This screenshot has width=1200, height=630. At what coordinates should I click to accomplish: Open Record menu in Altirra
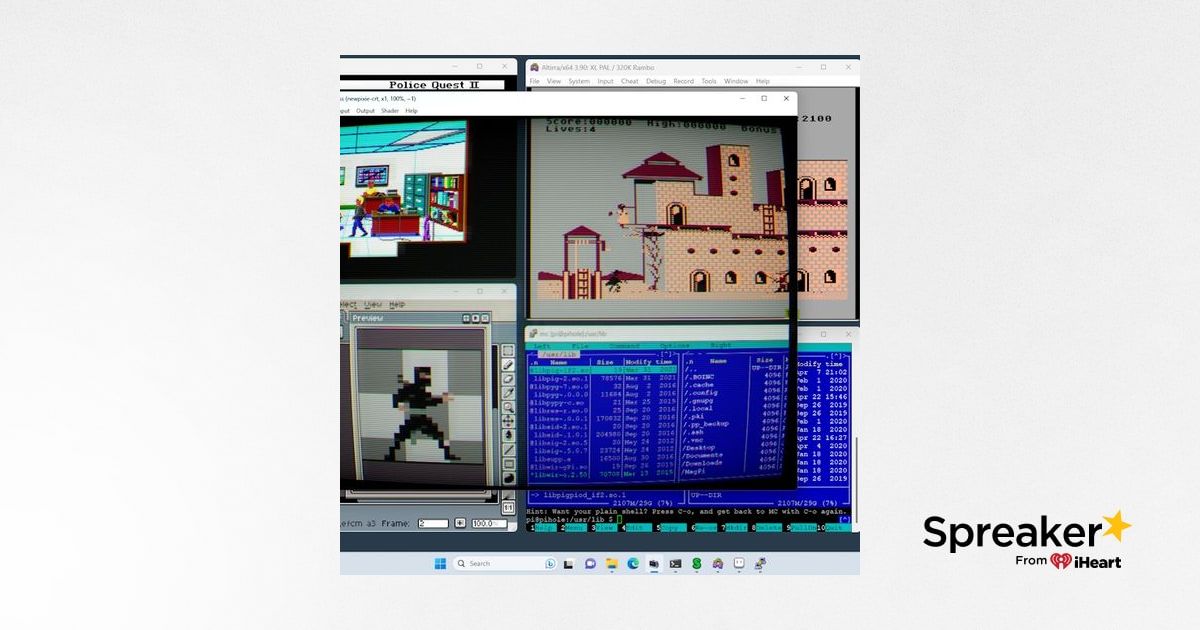pos(684,81)
